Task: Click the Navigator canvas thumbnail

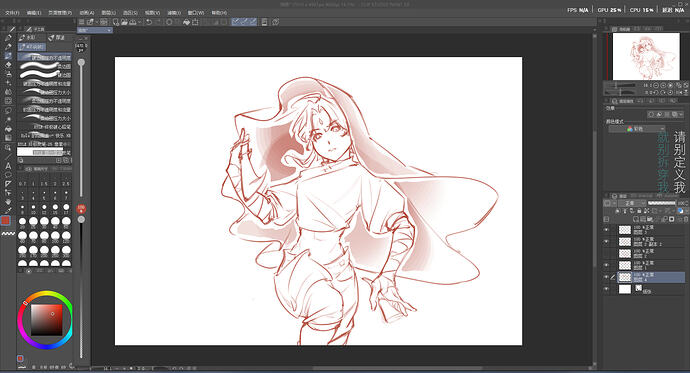Action: (646, 56)
